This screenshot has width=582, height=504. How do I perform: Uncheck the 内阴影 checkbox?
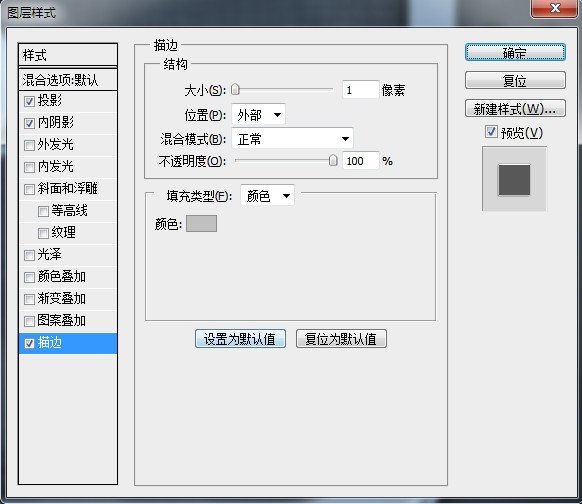[29, 123]
